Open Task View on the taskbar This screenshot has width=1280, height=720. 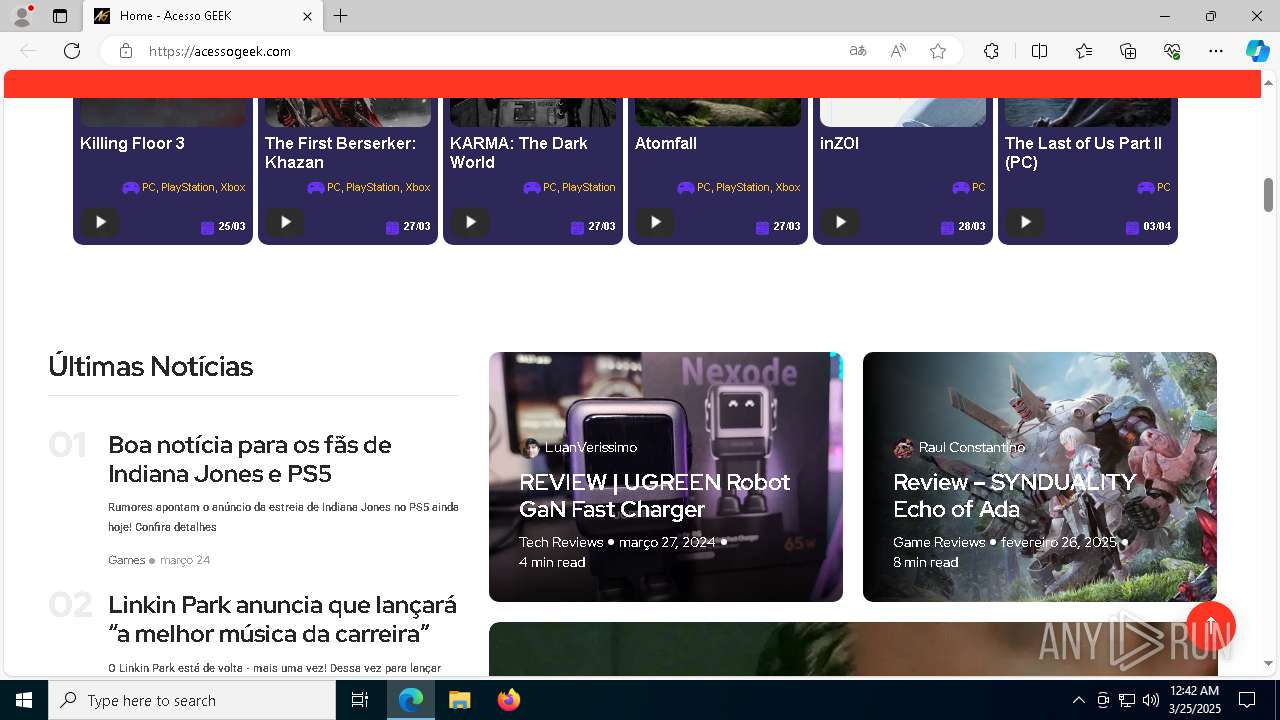[360, 700]
